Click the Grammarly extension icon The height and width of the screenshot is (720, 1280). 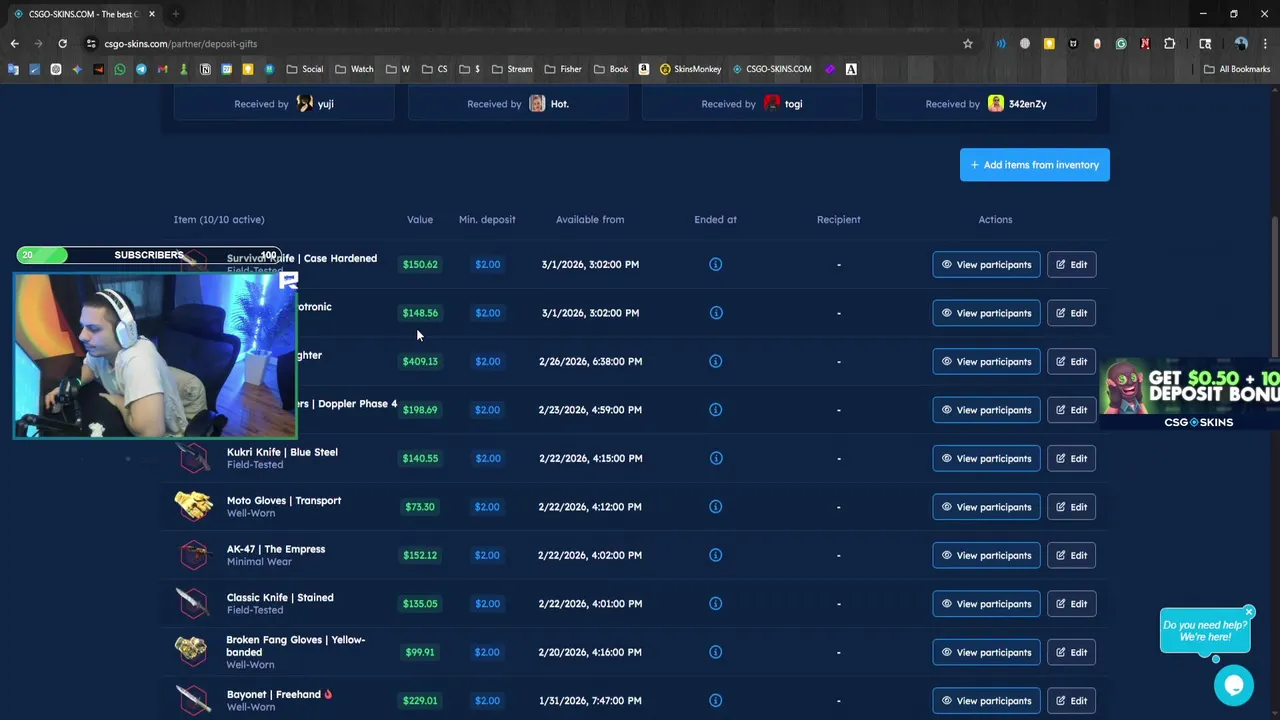(1121, 44)
